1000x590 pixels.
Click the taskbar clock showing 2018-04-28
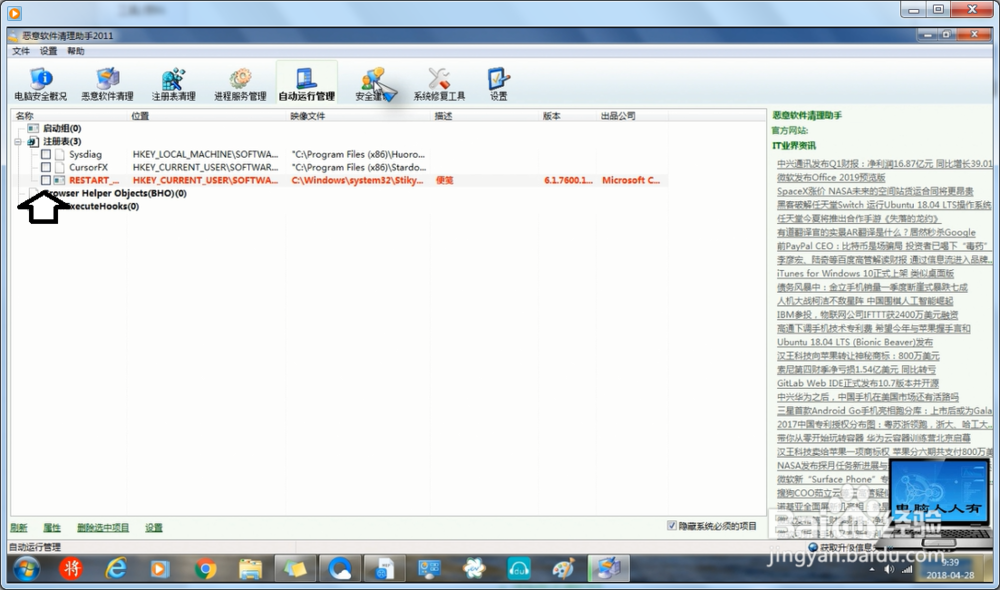pyautogui.click(x=950, y=568)
